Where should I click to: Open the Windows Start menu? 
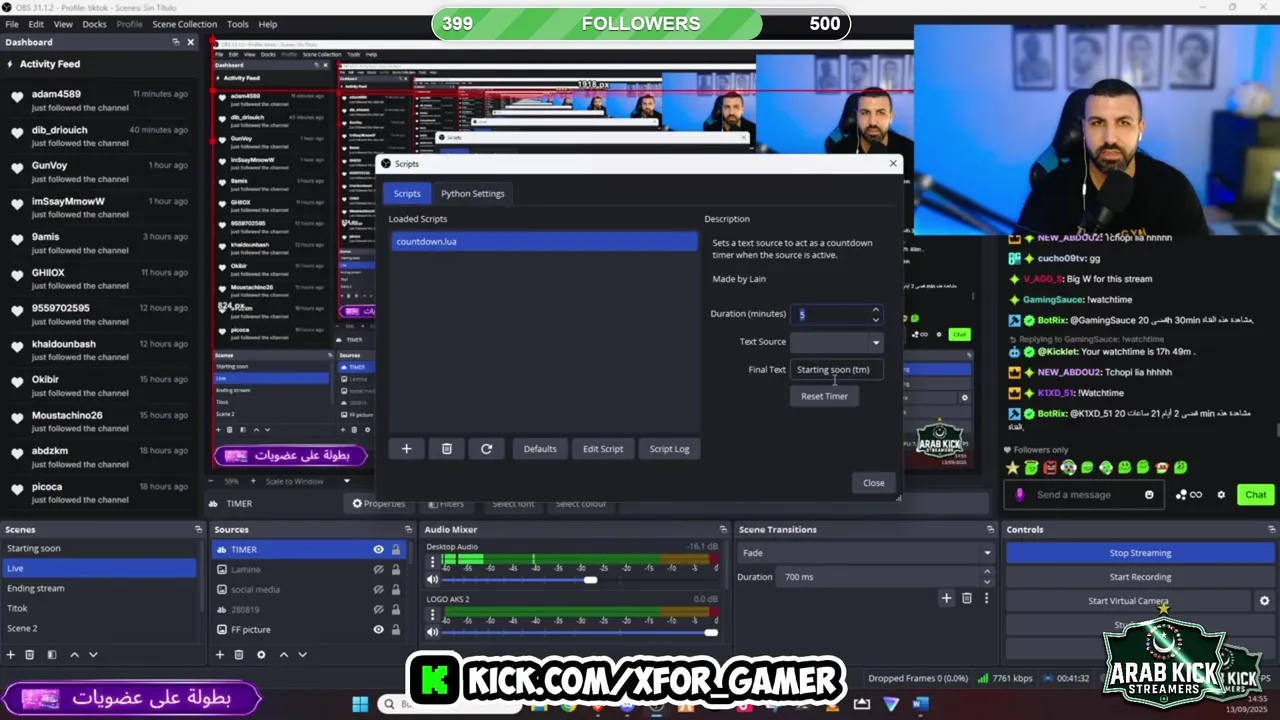360,704
